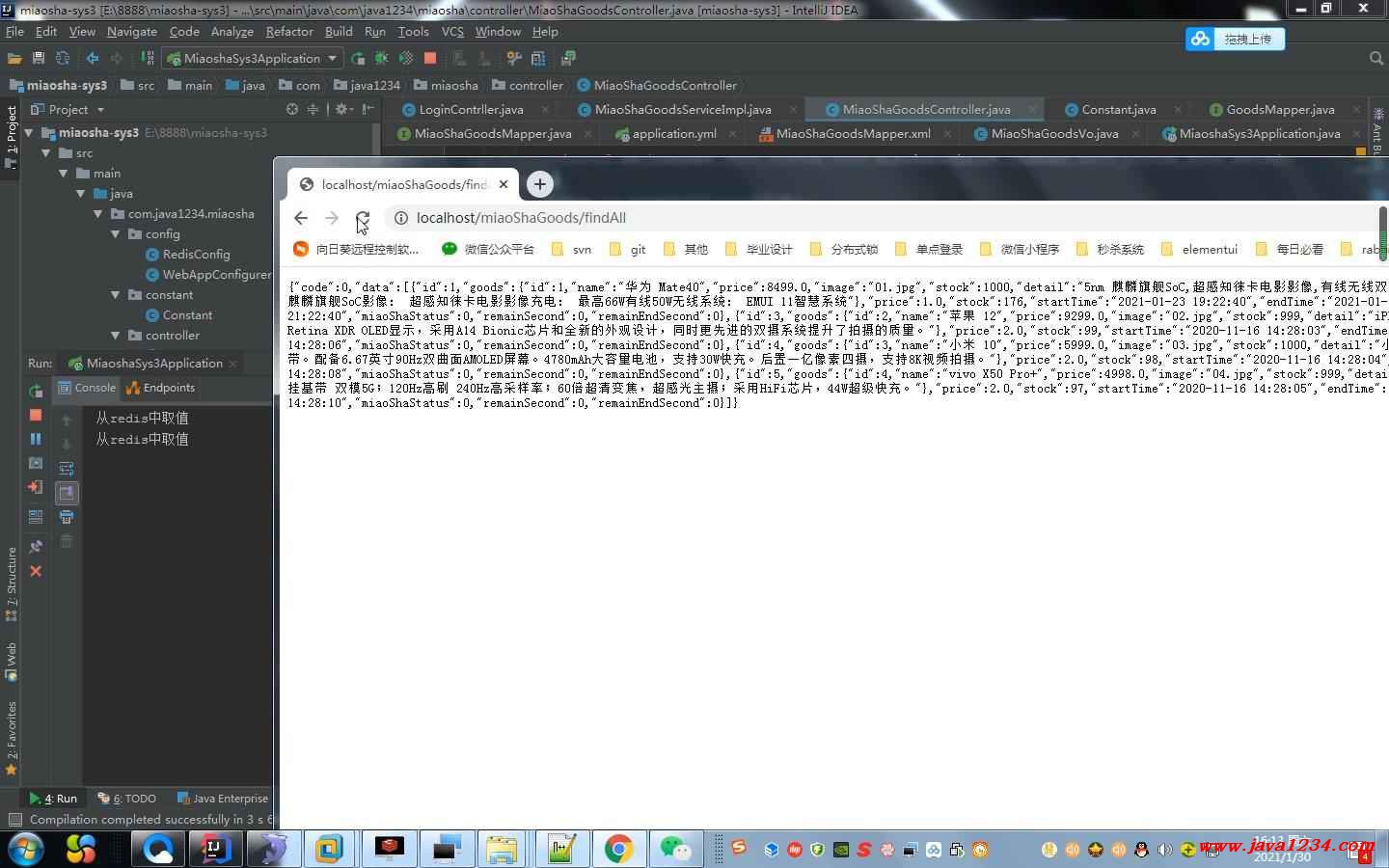
Task: Open the Endpoints tab in Run panel
Action: (161, 388)
